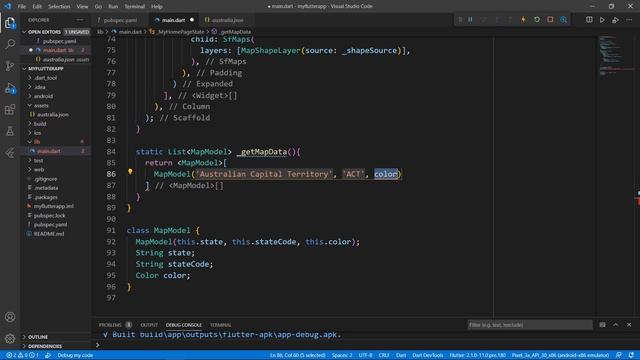The height and width of the screenshot is (360, 640).
Task: Trigger Flutter hot reload lightning icon
Action: pos(523,20)
